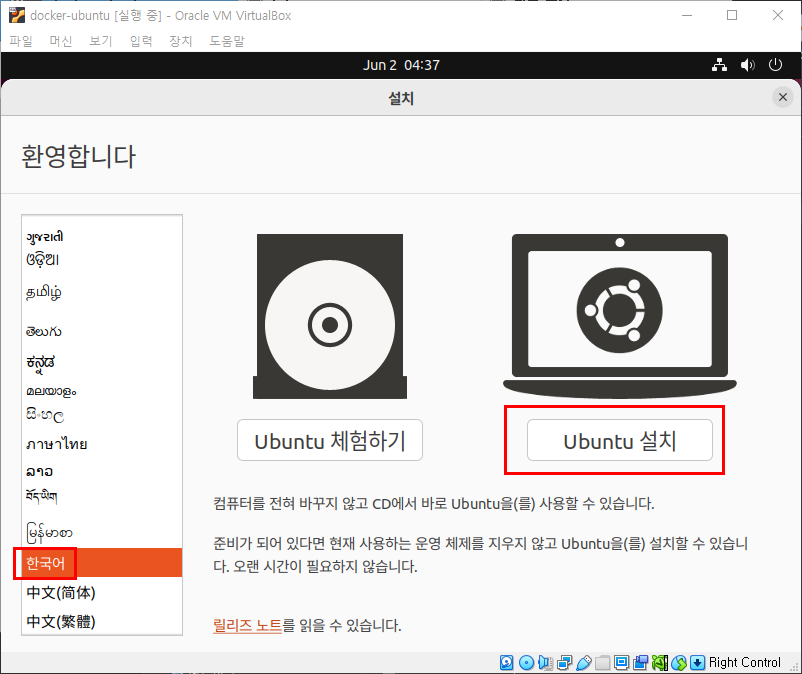Select తెలుగు in the language list
The height and width of the screenshot is (674, 802).
(x=102, y=331)
